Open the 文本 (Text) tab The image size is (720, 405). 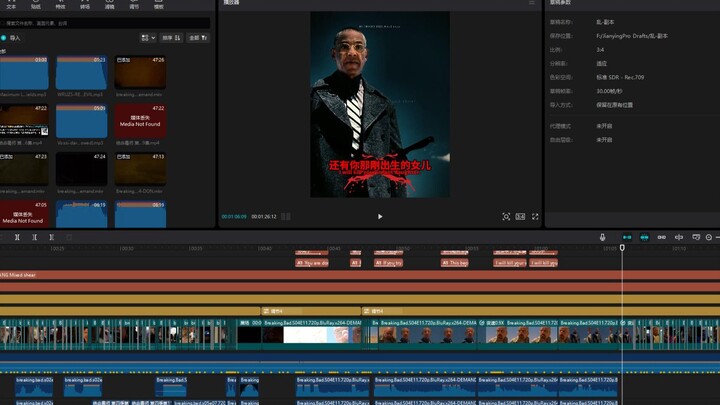11,5
